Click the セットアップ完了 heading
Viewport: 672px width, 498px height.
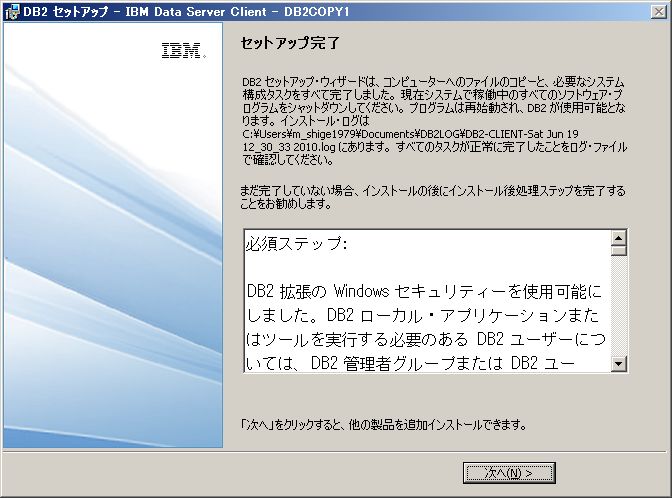click(x=290, y=43)
